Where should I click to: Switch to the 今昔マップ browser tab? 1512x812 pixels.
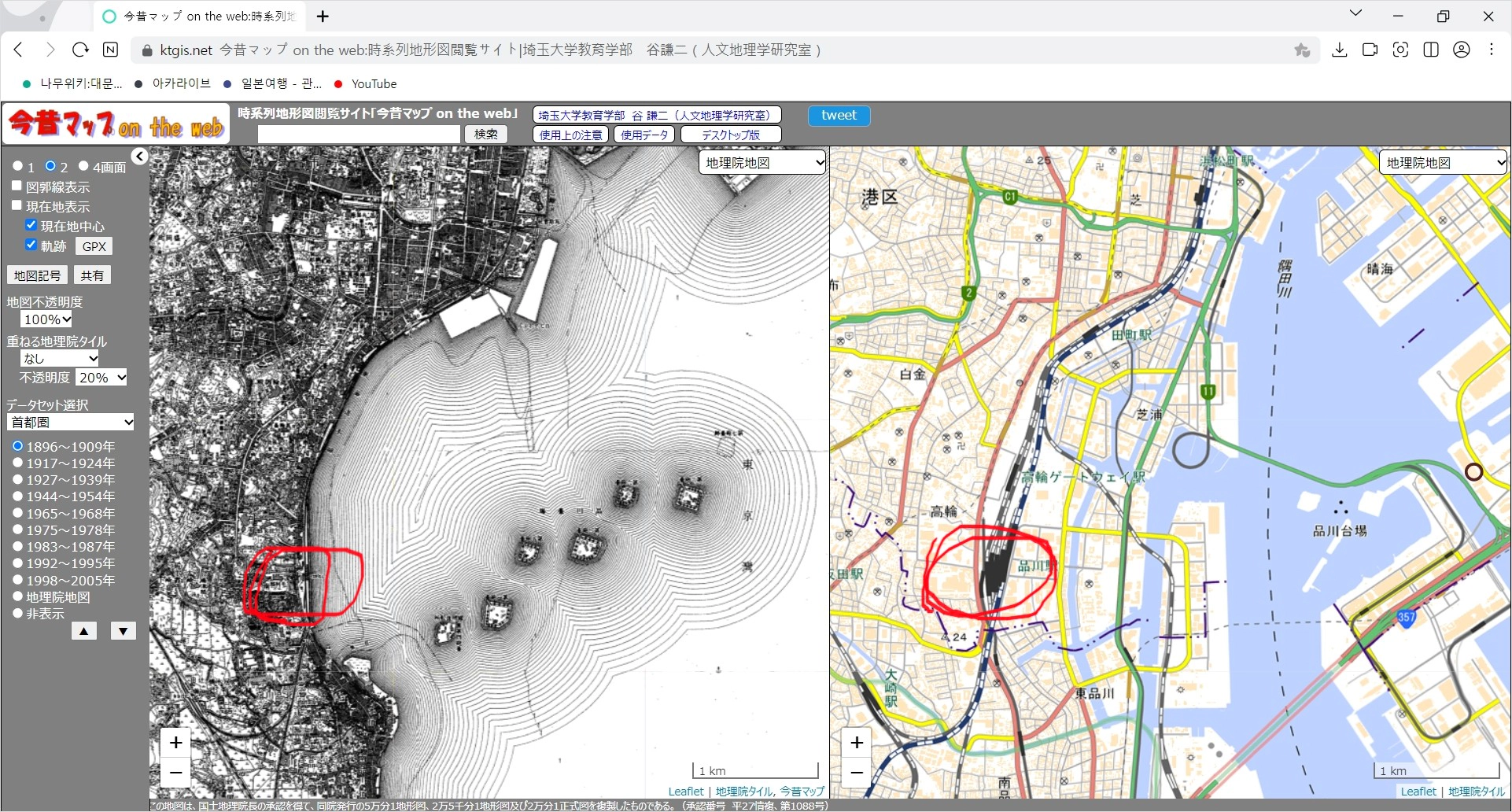pyautogui.click(x=201, y=17)
